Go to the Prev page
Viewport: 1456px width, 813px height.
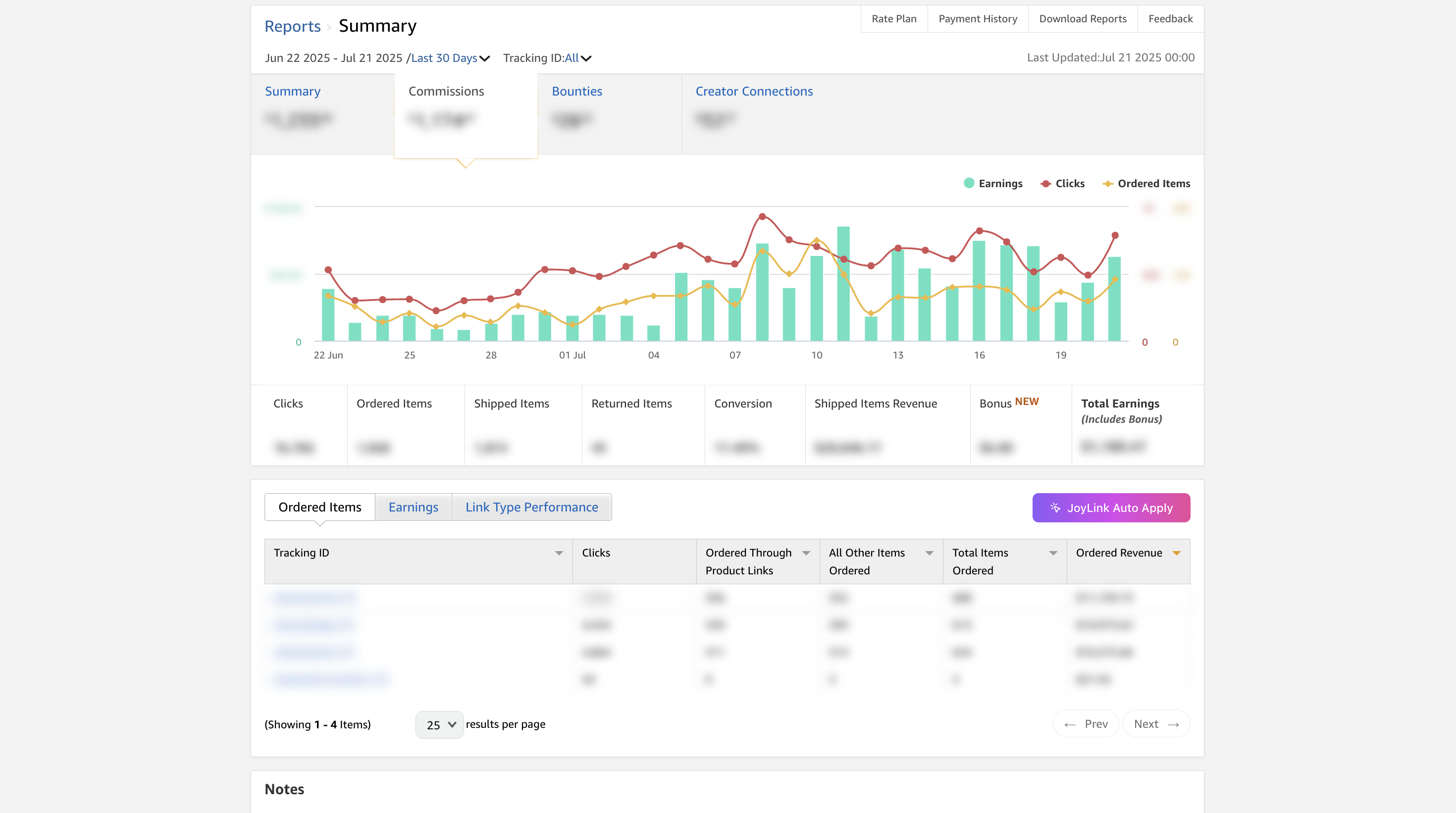[x=1085, y=724]
